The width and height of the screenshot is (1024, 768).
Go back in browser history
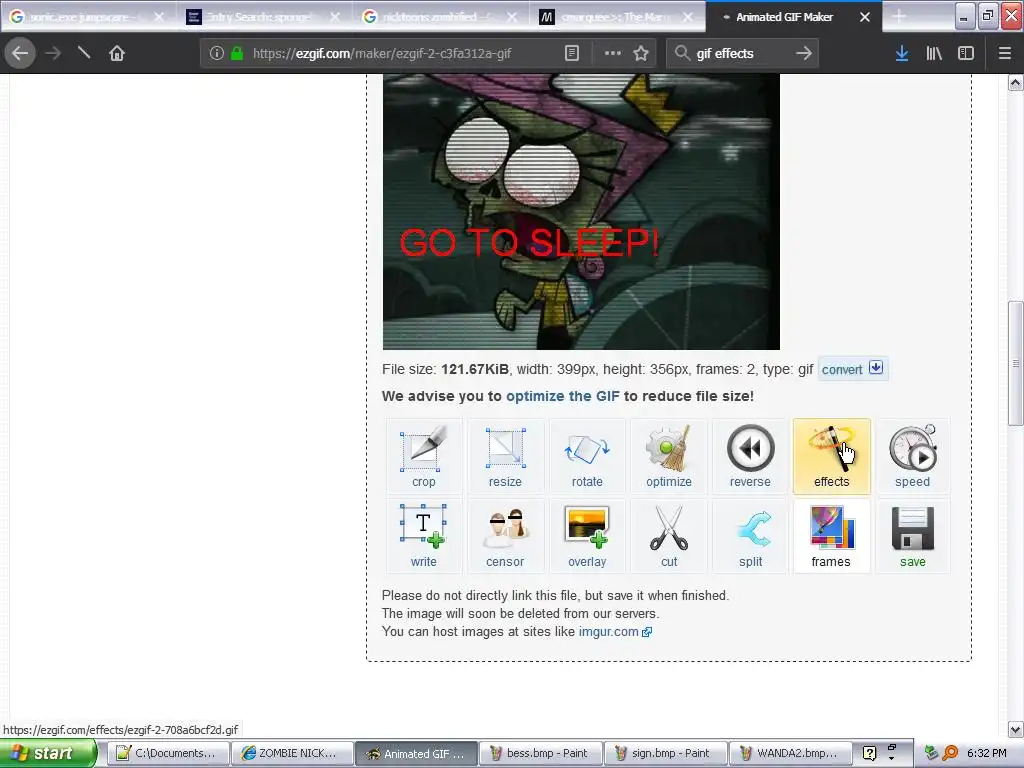click(20, 53)
